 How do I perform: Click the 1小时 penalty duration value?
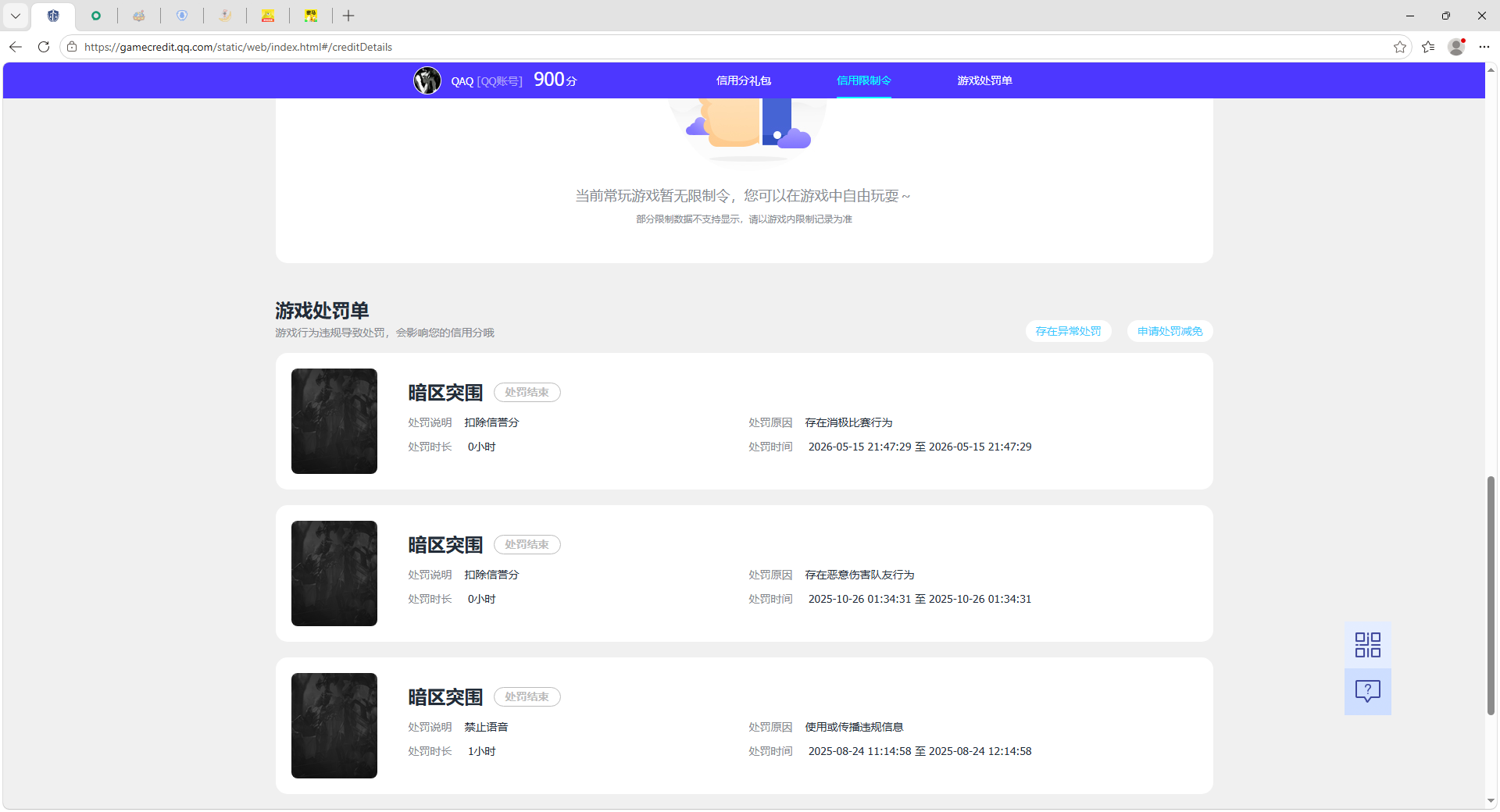tap(481, 751)
